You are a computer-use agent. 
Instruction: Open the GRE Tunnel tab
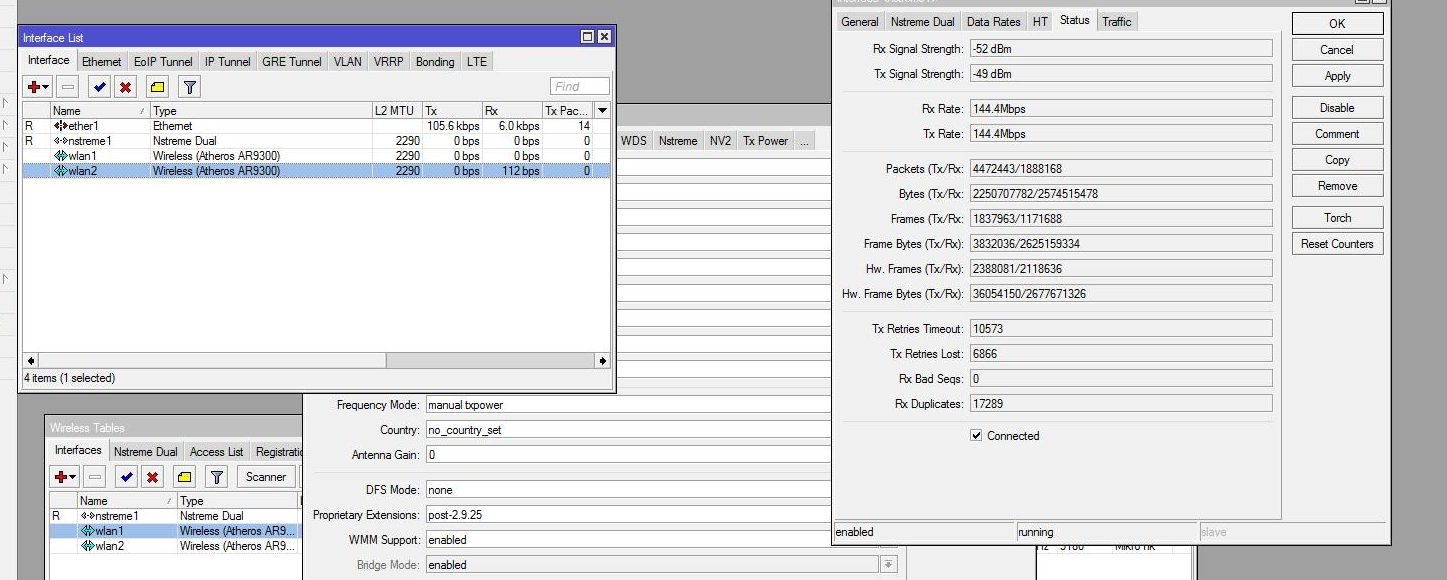click(292, 62)
